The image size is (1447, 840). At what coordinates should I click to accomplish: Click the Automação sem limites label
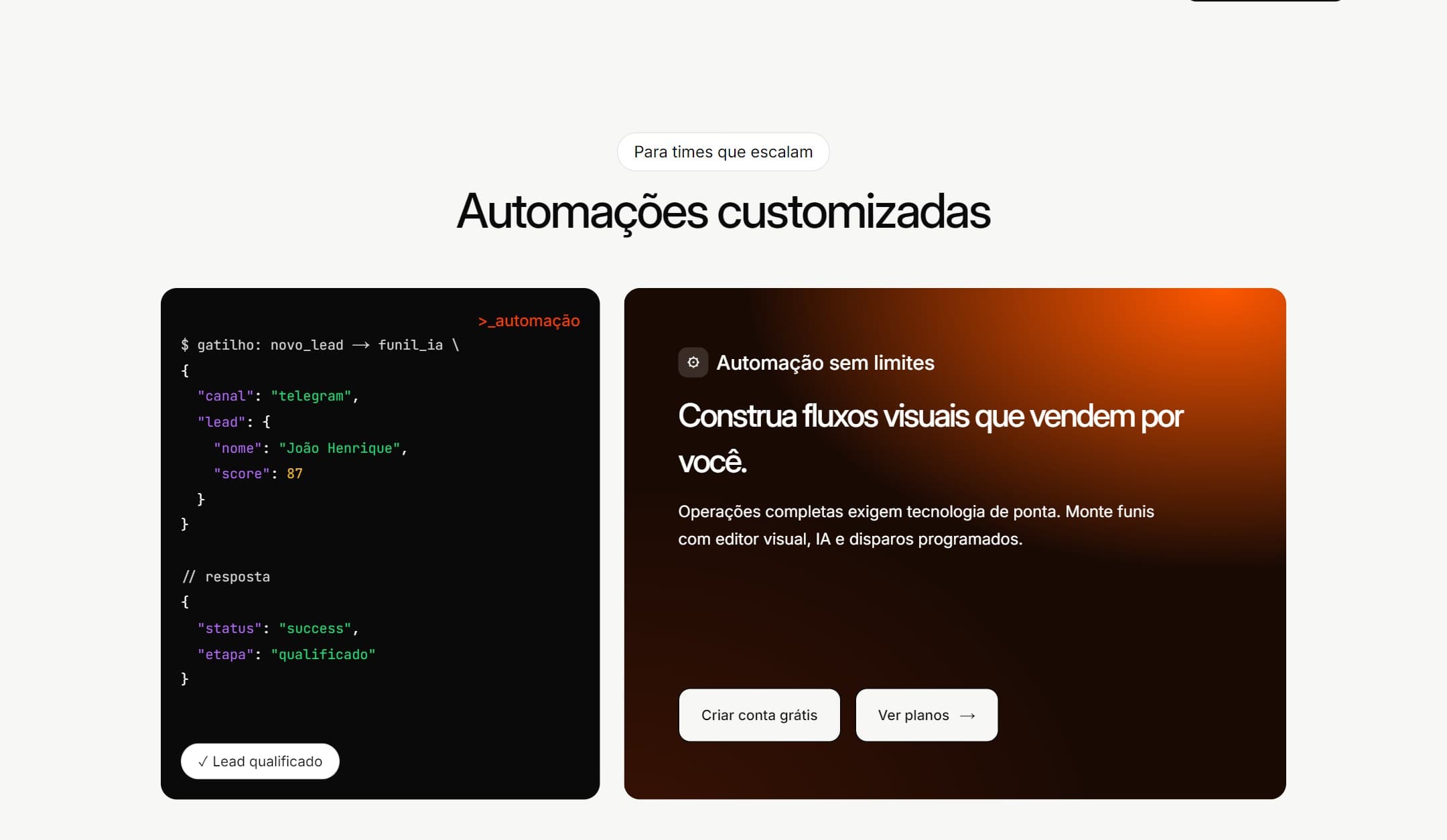coord(825,362)
